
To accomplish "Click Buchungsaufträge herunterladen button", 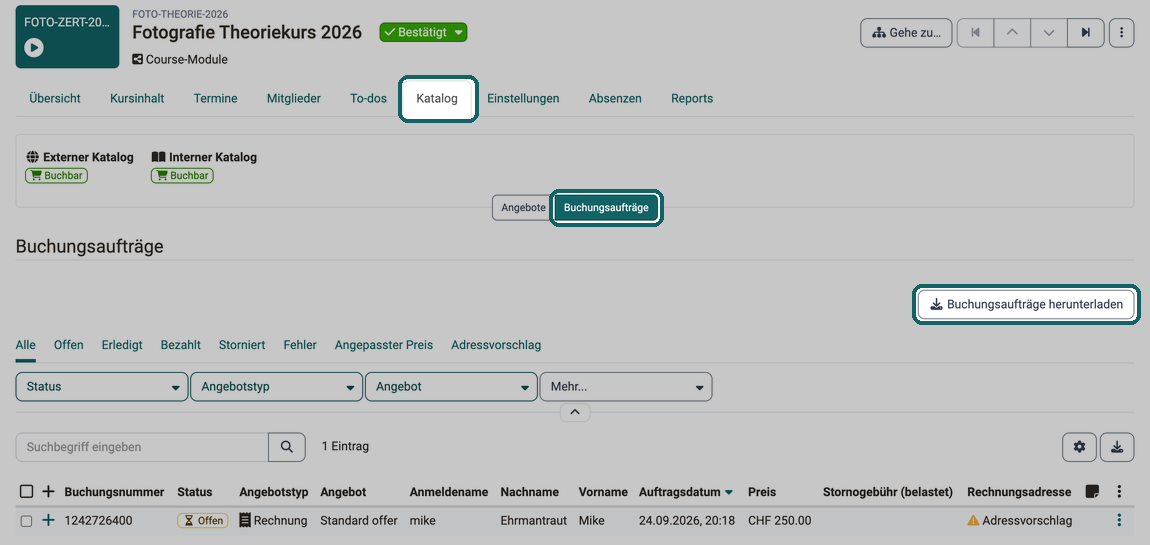I will (1026, 304).
